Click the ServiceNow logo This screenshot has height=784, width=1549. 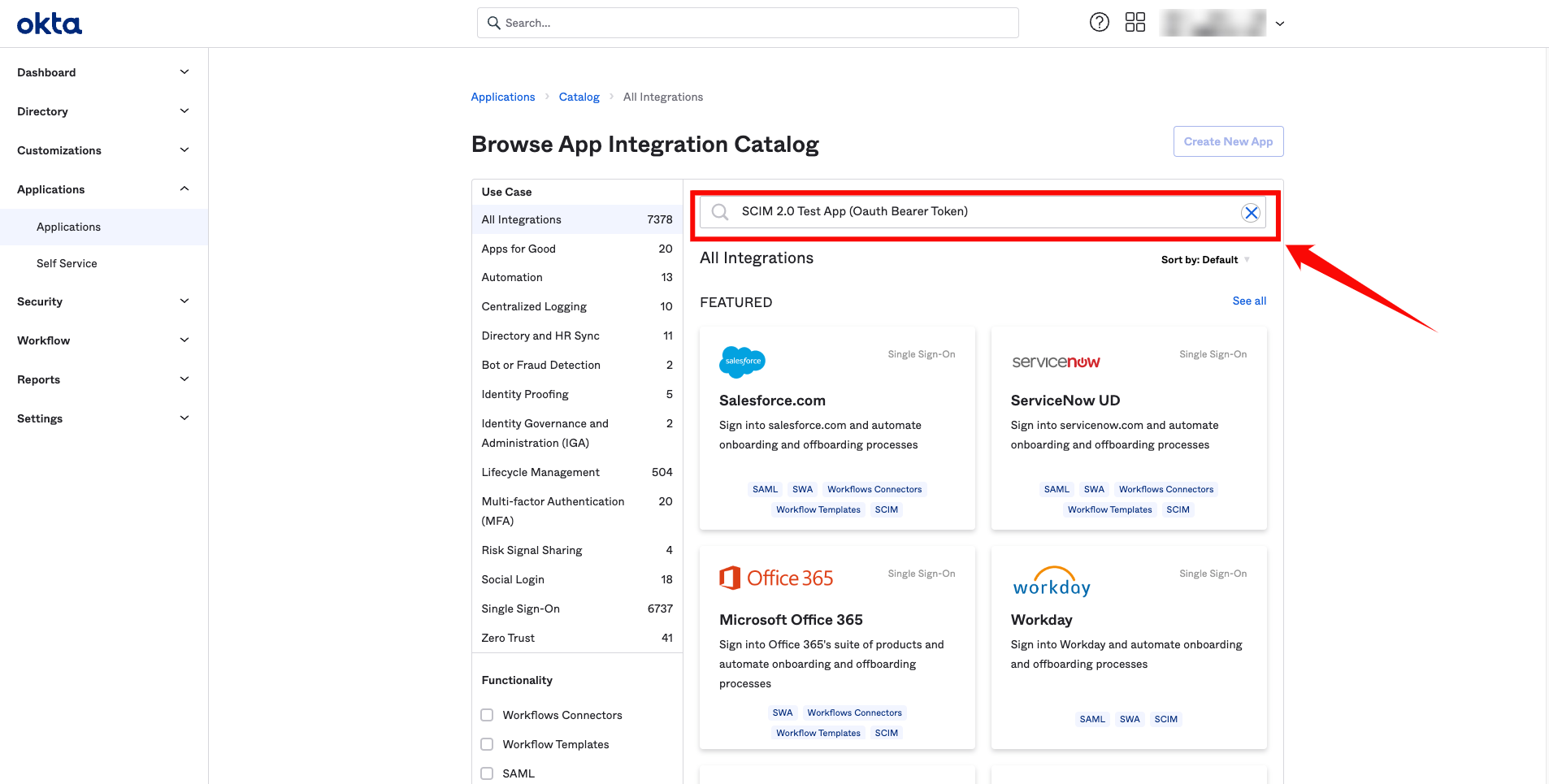(x=1056, y=362)
